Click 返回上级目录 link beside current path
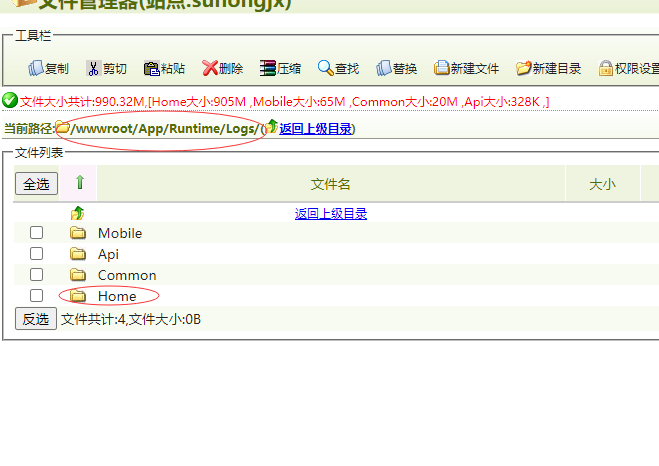The width and height of the screenshot is (659, 466). pyautogui.click(x=316, y=129)
